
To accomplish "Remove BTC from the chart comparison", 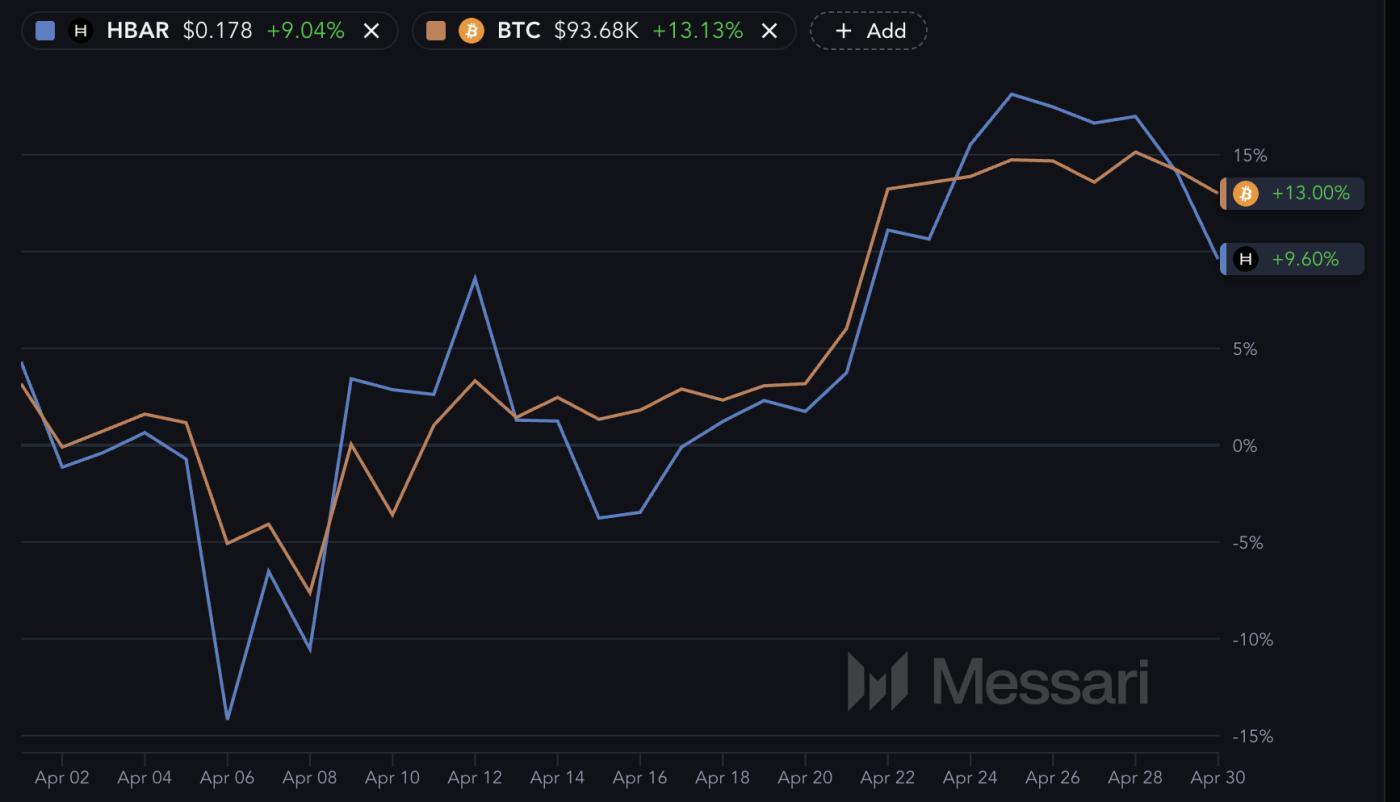I will pos(768,30).
